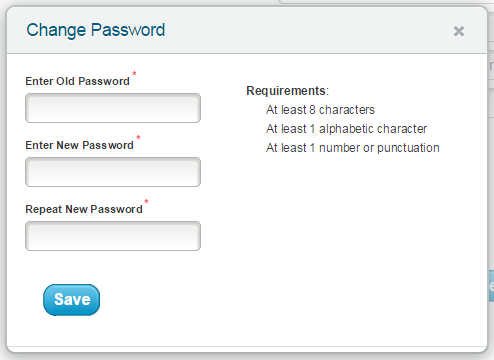Select the 'At least 1 alphabetic character' line
The height and width of the screenshot is (360, 494).
coord(346,129)
